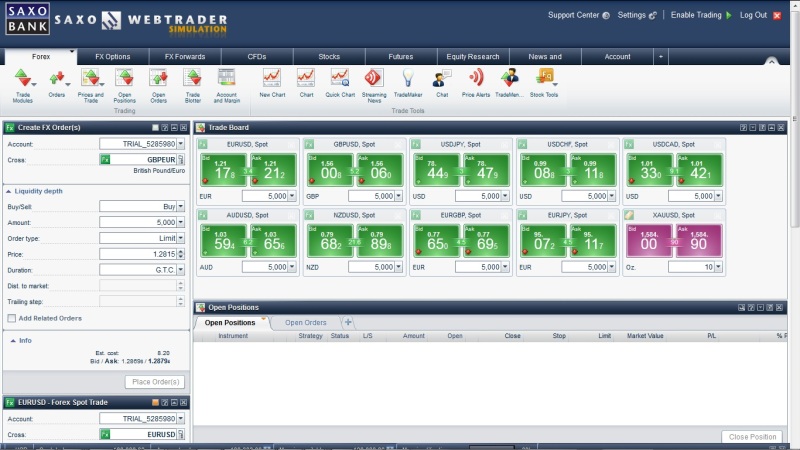The height and width of the screenshot is (450, 800).
Task: Open the Settings link
Action: tap(632, 15)
